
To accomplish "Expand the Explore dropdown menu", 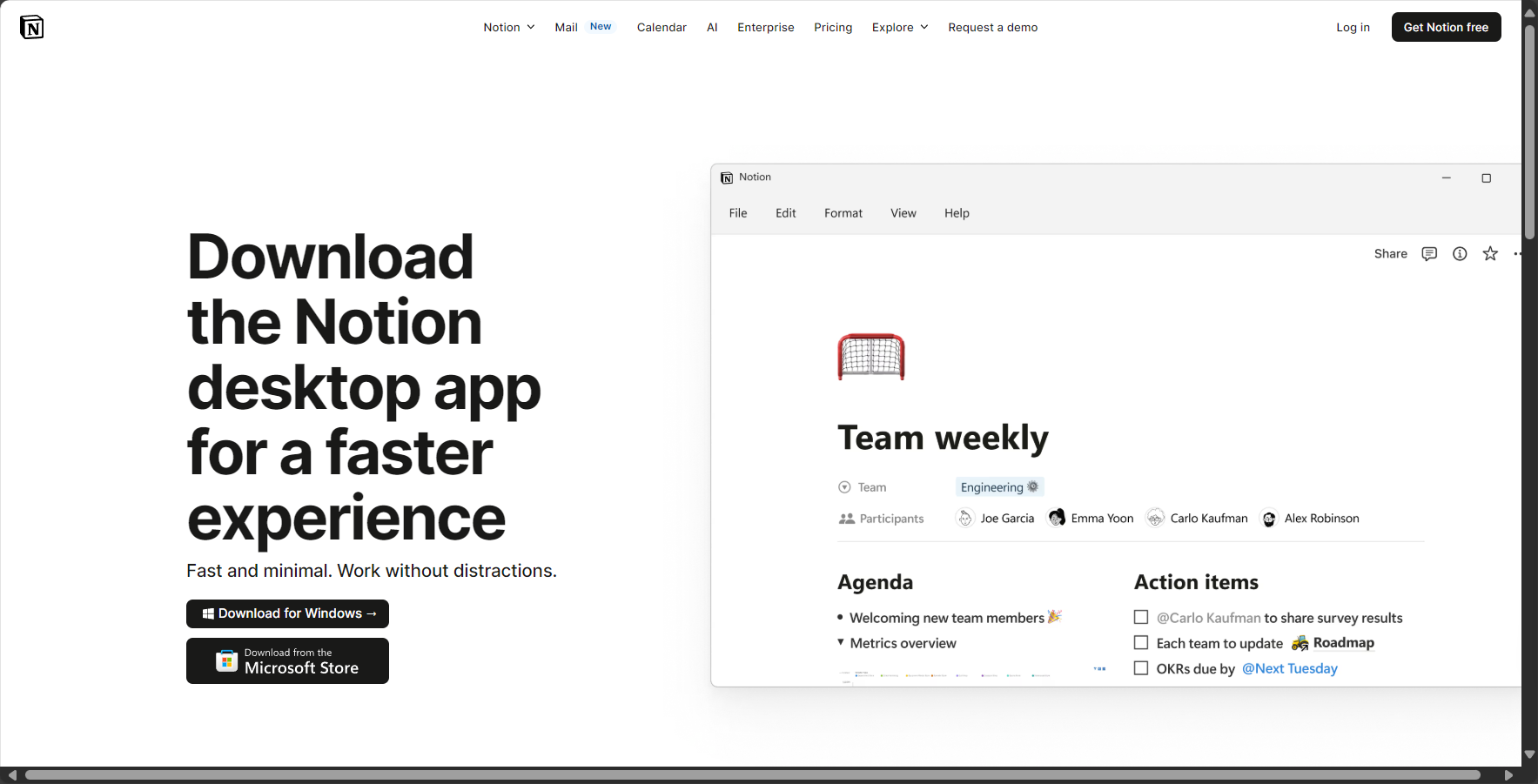I will (900, 27).
